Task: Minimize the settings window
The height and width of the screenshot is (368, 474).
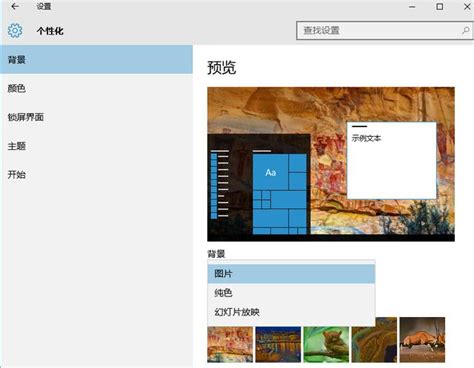Action: point(412,6)
